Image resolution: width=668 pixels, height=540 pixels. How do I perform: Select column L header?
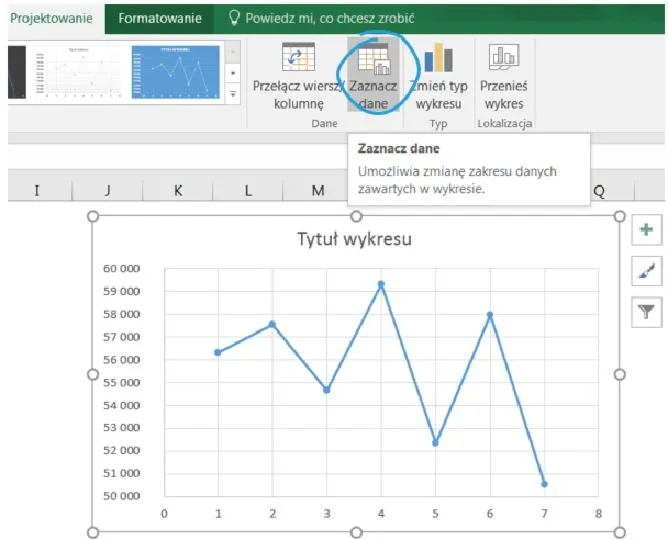[x=248, y=190]
